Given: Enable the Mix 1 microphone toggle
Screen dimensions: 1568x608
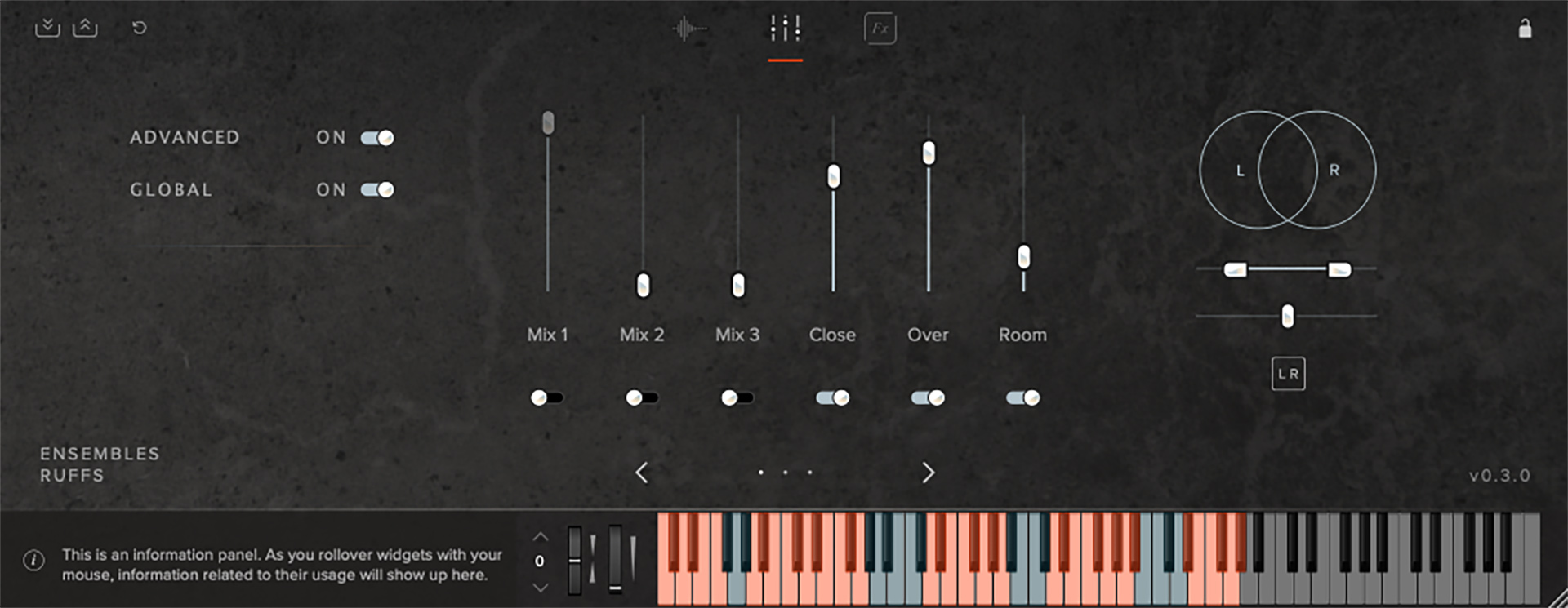Looking at the screenshot, I should point(546,398).
